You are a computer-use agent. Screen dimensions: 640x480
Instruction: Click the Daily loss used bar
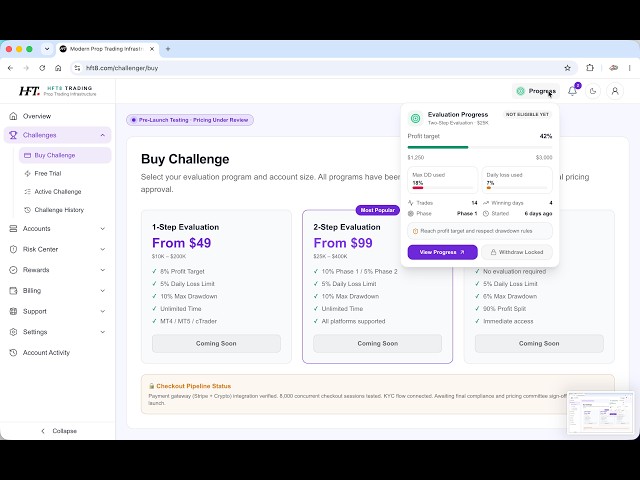pyautogui.click(x=517, y=188)
